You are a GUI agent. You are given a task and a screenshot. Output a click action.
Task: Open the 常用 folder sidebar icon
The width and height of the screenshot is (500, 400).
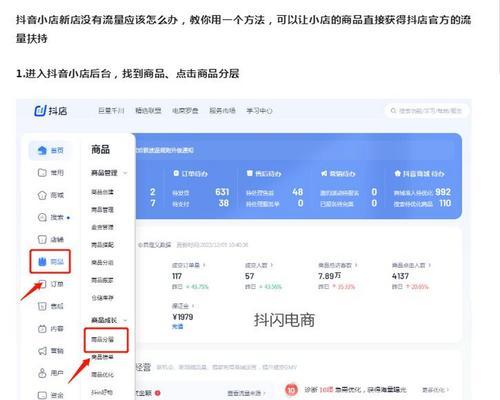[x=42, y=173]
